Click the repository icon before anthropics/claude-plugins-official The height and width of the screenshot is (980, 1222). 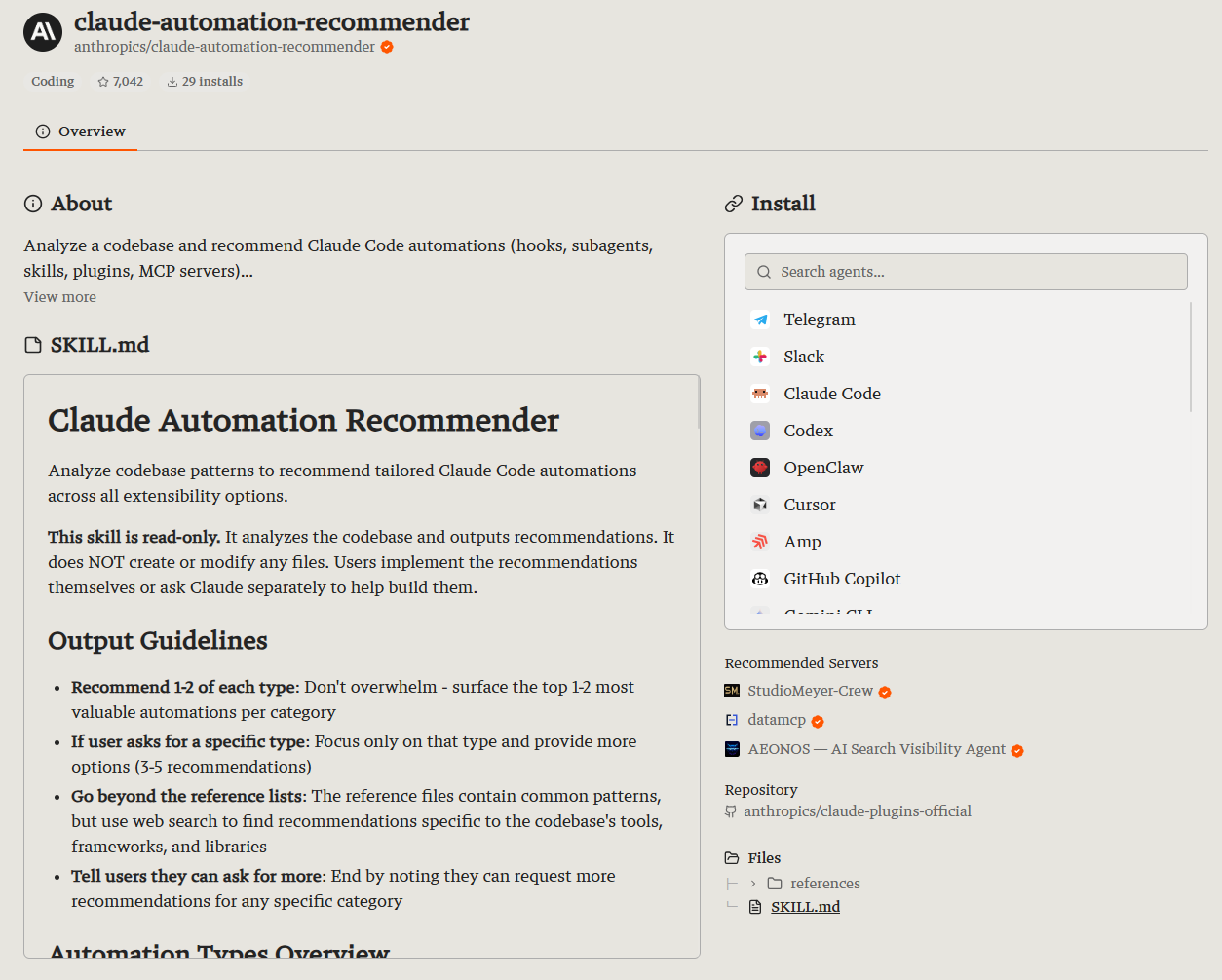731,811
